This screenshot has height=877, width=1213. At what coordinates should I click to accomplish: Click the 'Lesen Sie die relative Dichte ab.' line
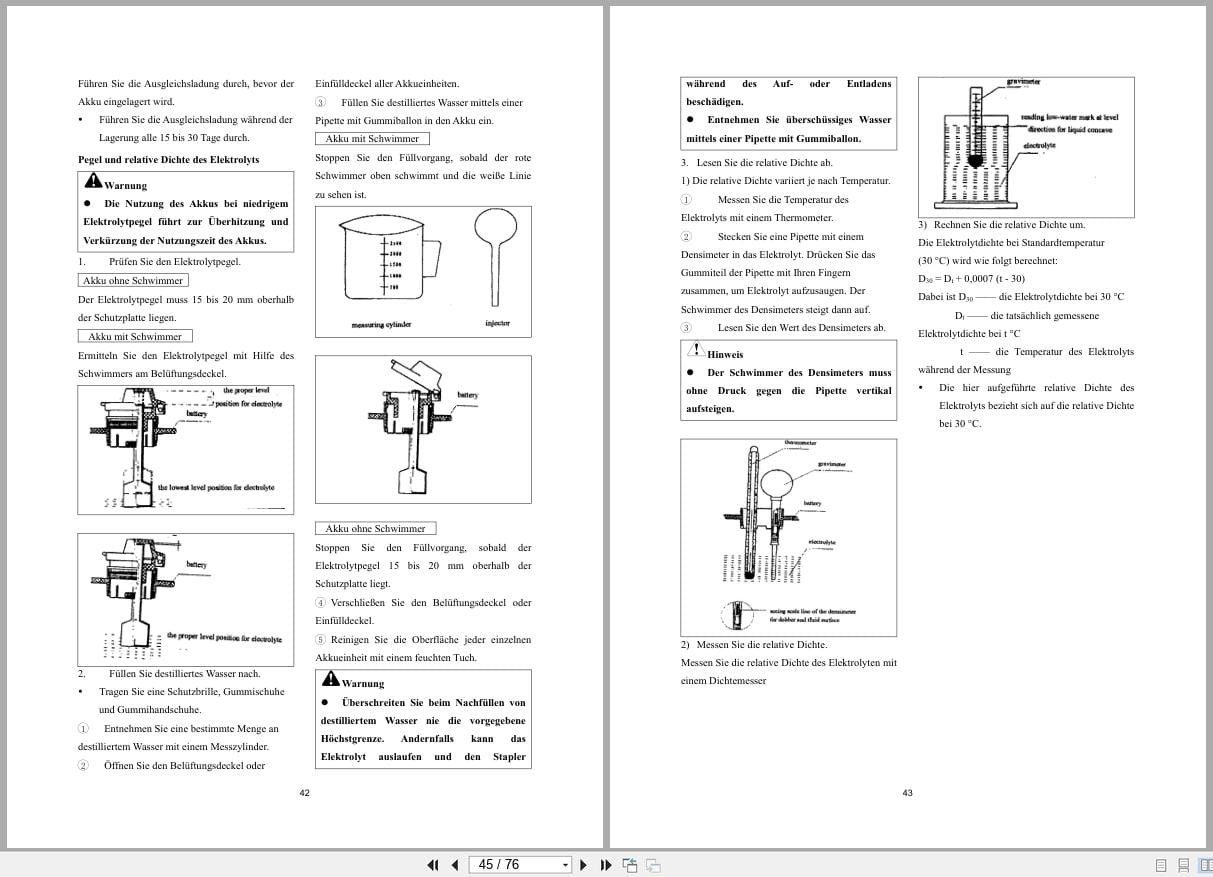(764, 162)
